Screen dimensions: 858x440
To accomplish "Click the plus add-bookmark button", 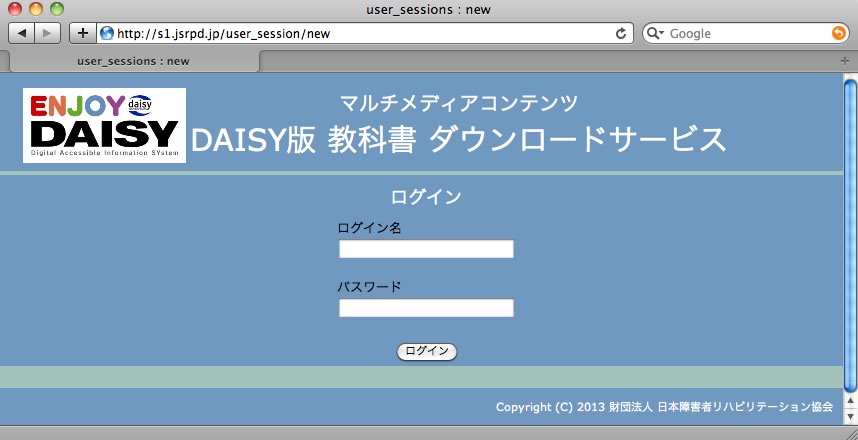I will [x=83, y=33].
